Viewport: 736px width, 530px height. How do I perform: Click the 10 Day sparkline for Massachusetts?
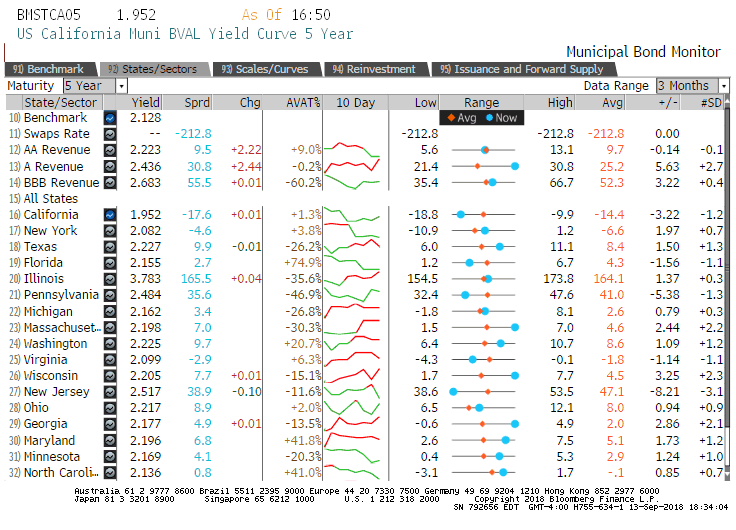pos(355,328)
